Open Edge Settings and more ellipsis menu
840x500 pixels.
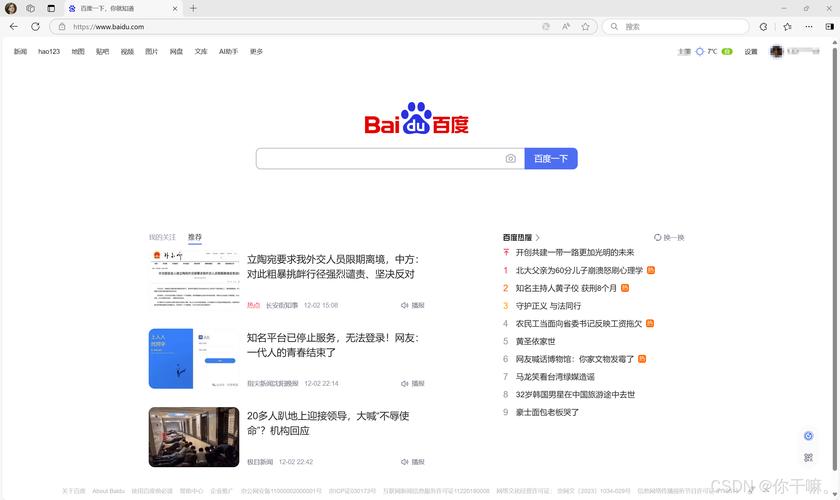click(809, 26)
